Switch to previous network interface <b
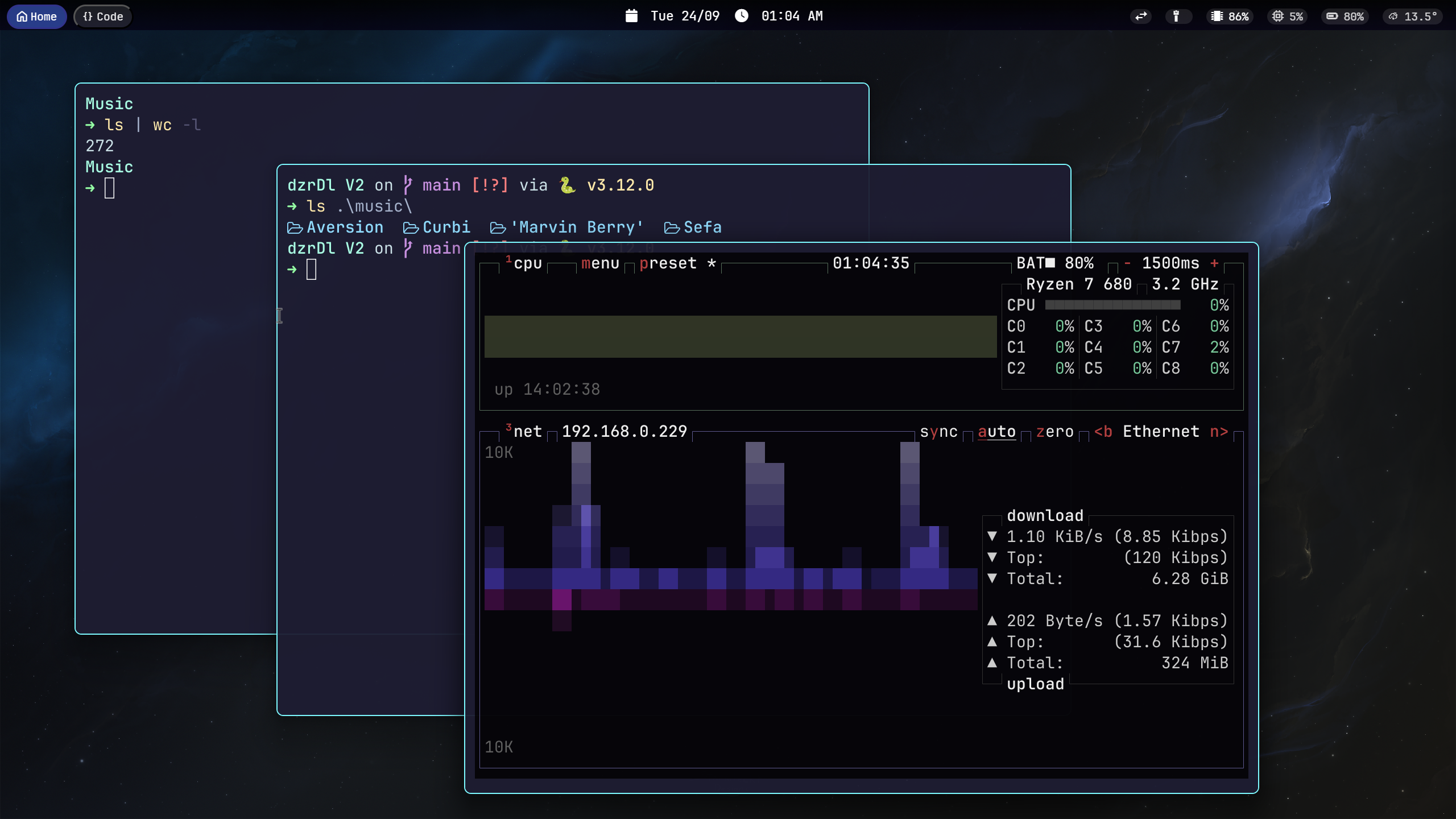Image resolution: width=1456 pixels, height=819 pixels. tap(1103, 432)
